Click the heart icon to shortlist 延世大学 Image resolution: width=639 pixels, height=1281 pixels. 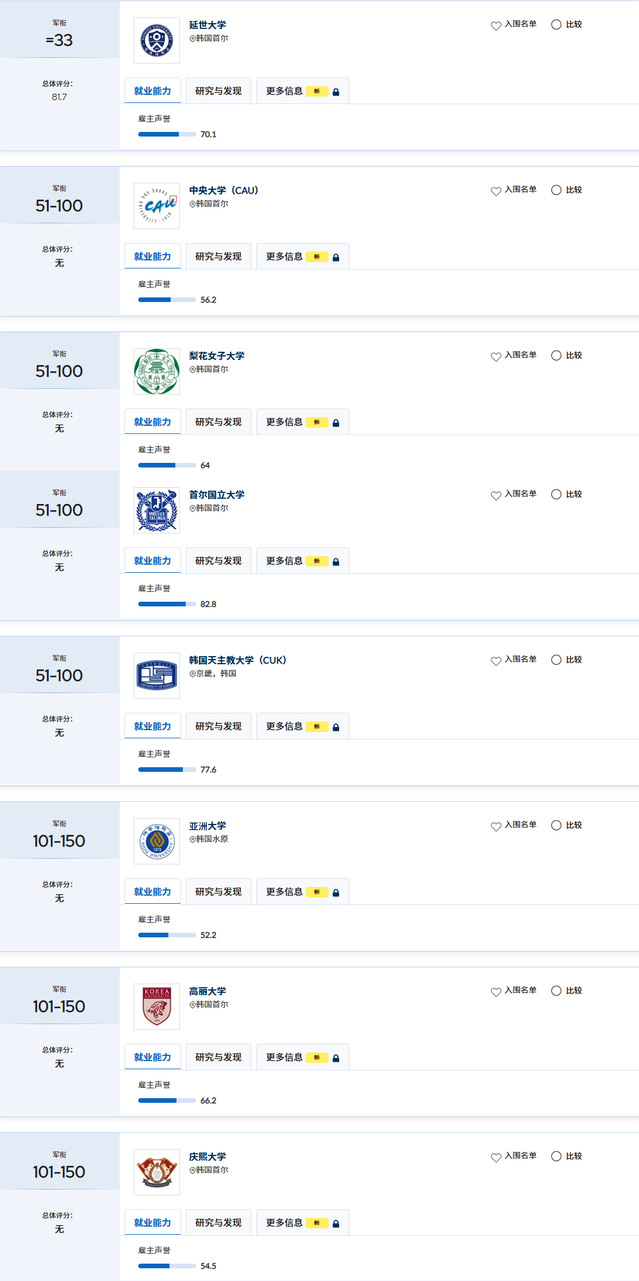click(x=496, y=25)
